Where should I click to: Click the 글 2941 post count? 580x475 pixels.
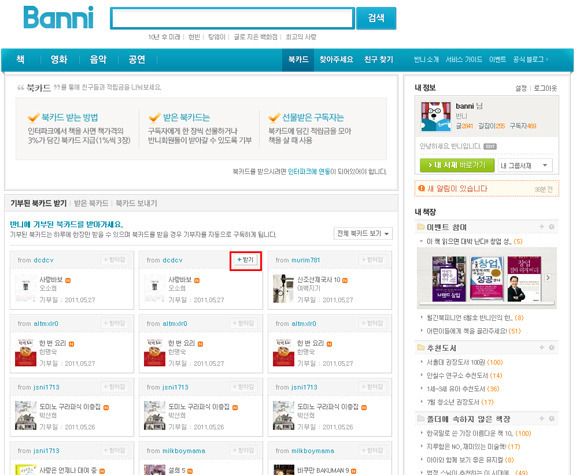[x=464, y=126]
